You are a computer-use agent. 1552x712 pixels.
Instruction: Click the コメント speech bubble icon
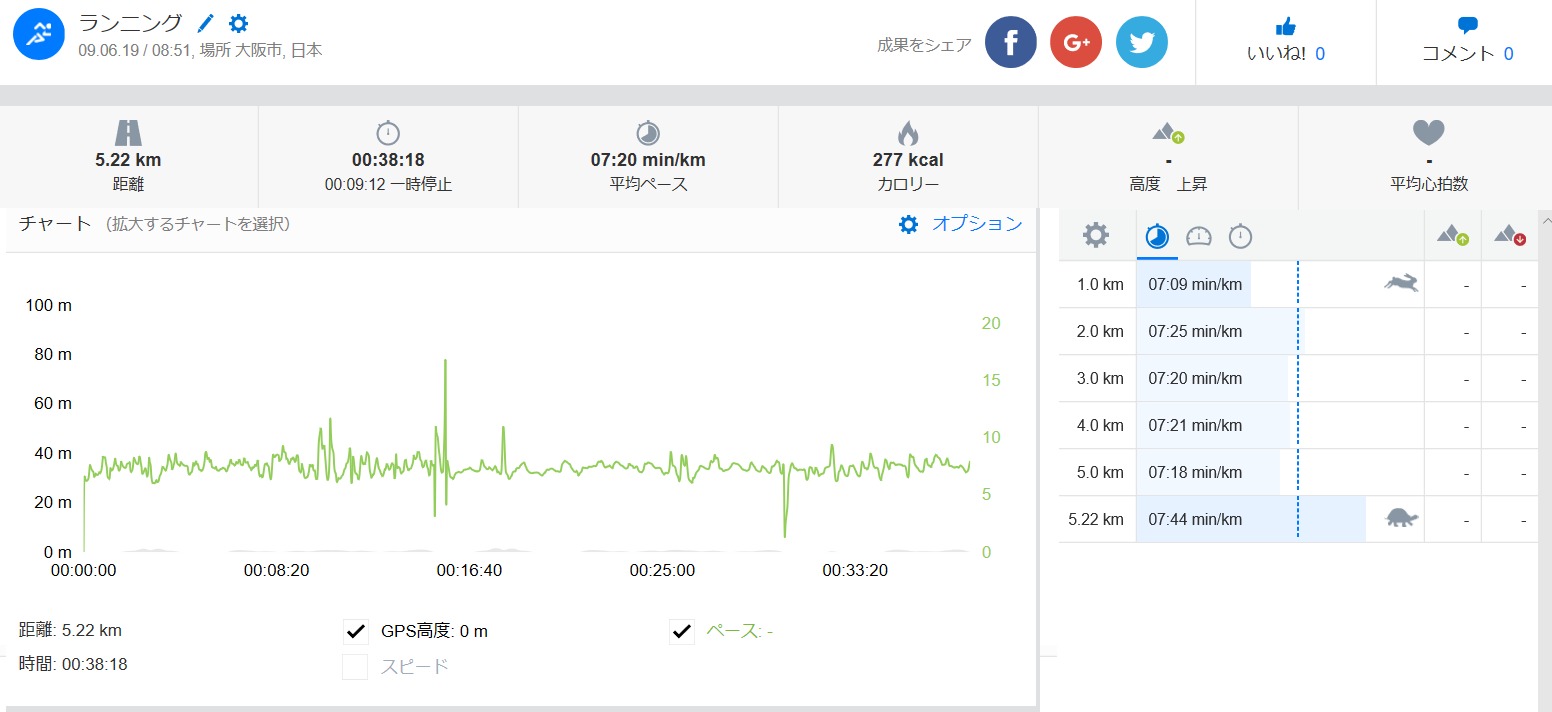pos(1467,27)
